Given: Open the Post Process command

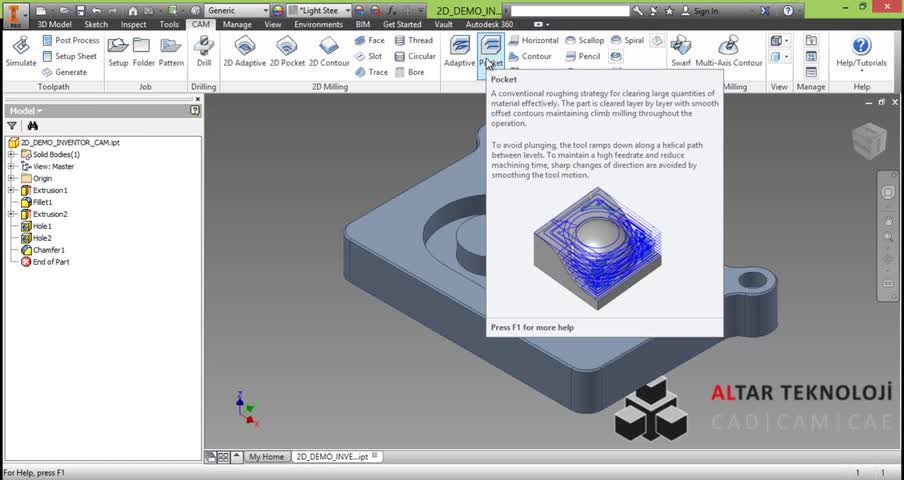Looking at the screenshot, I should (x=70, y=40).
